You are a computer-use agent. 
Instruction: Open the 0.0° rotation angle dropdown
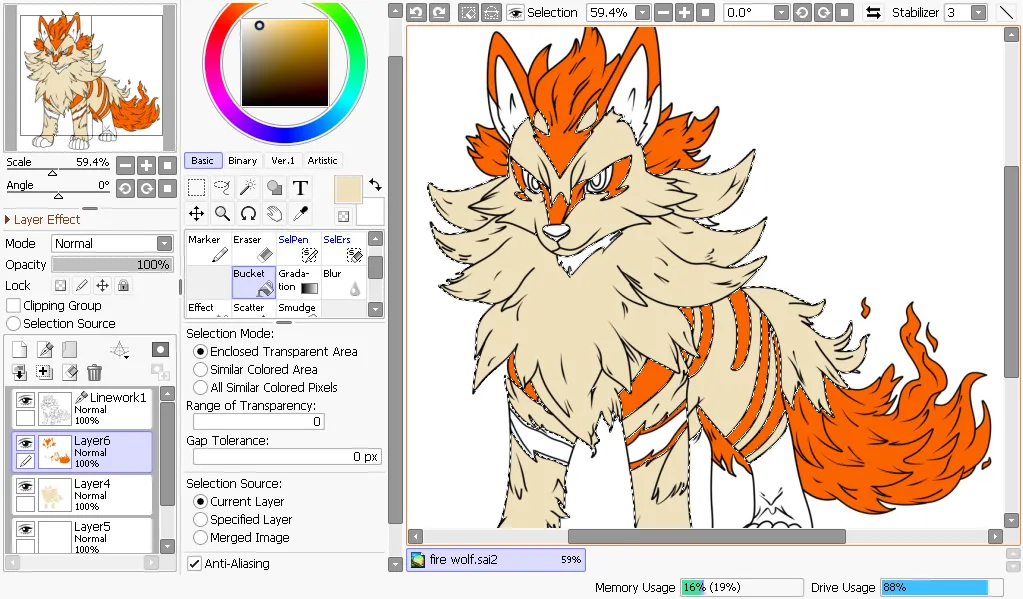(781, 12)
